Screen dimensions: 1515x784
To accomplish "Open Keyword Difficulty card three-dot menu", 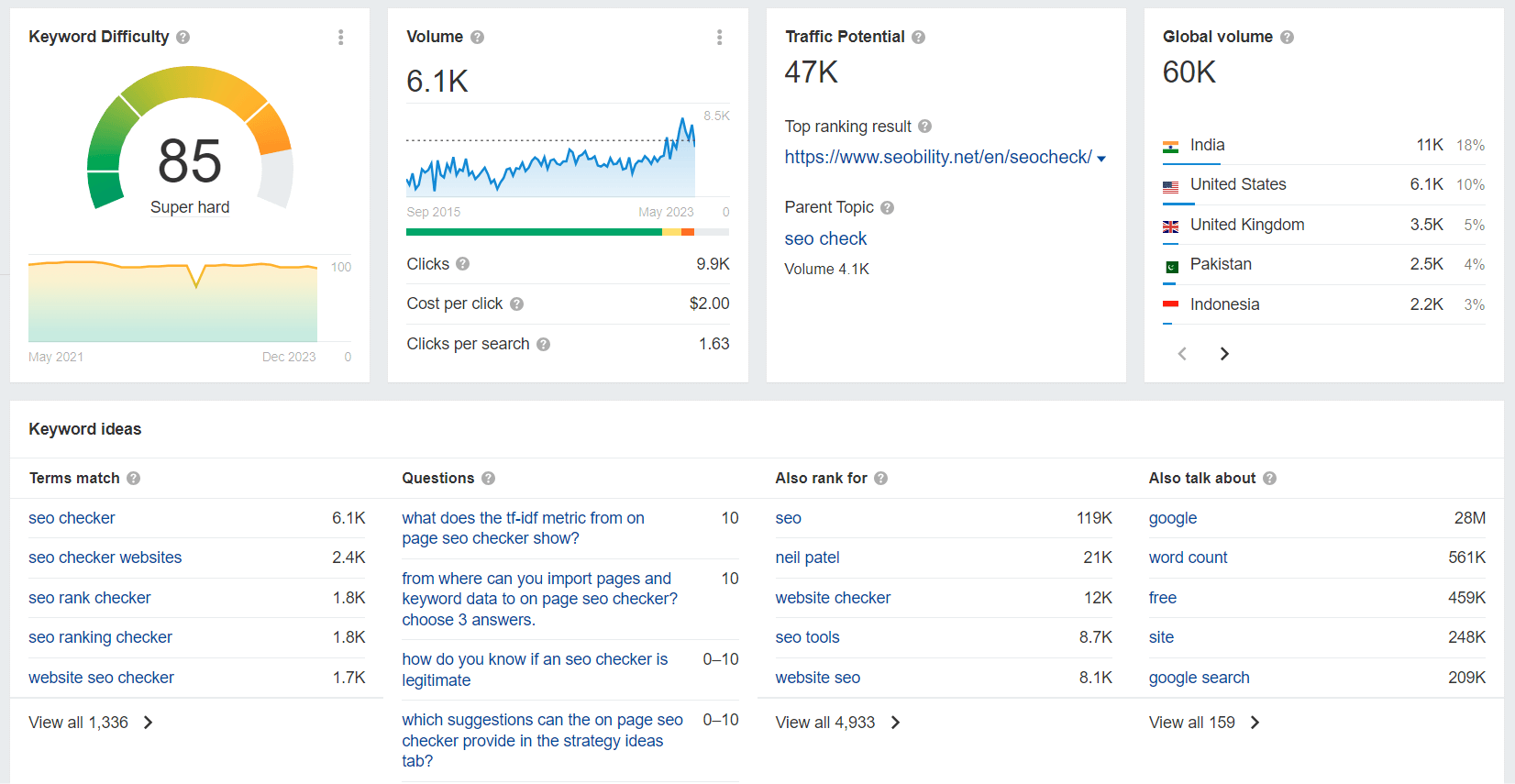I will [x=341, y=37].
